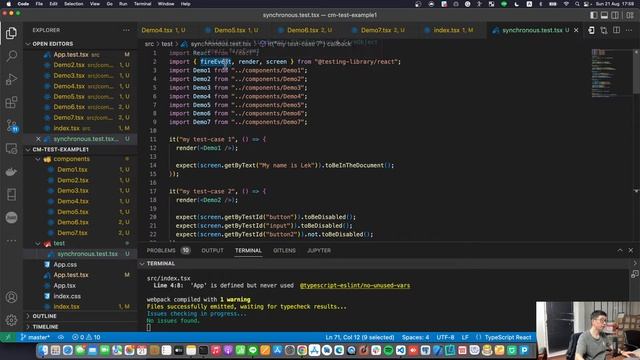Follow @typescript-eslint/no-unused-vars link in terminal
This screenshot has width=640, height=360.
pos(355,285)
